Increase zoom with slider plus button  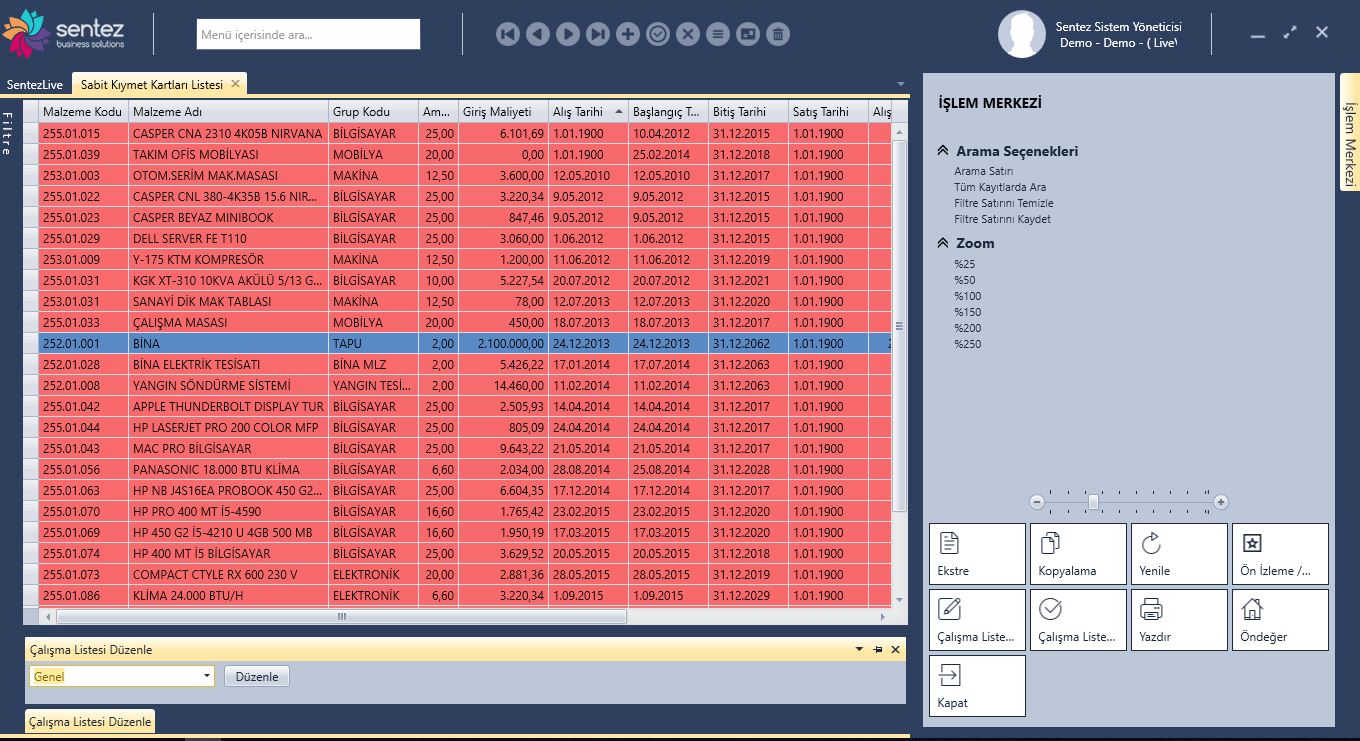point(1221,502)
